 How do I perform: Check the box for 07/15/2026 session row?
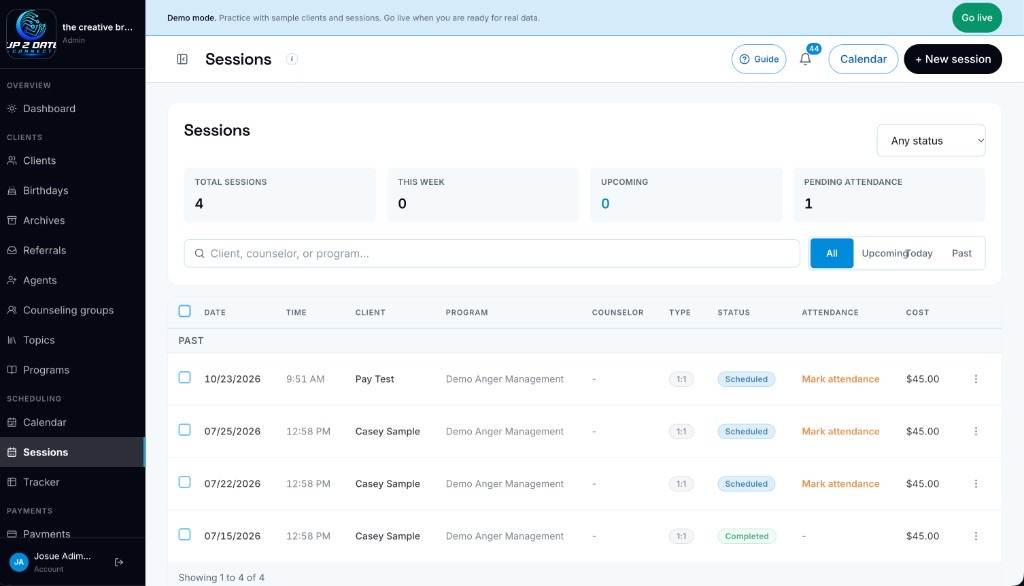point(185,534)
